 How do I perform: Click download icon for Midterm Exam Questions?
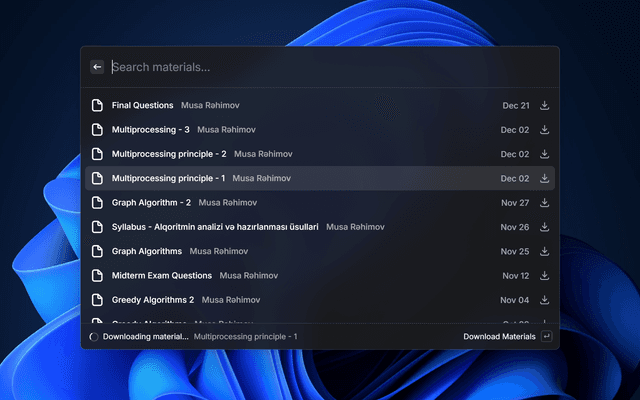(545, 275)
